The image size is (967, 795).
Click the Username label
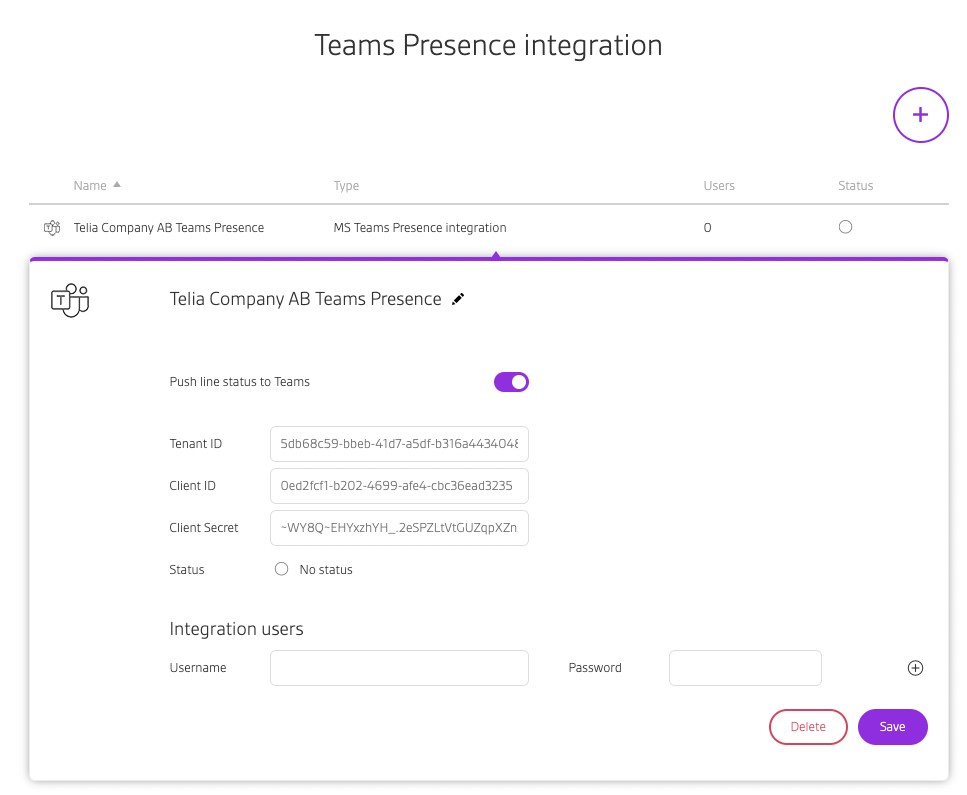198,668
